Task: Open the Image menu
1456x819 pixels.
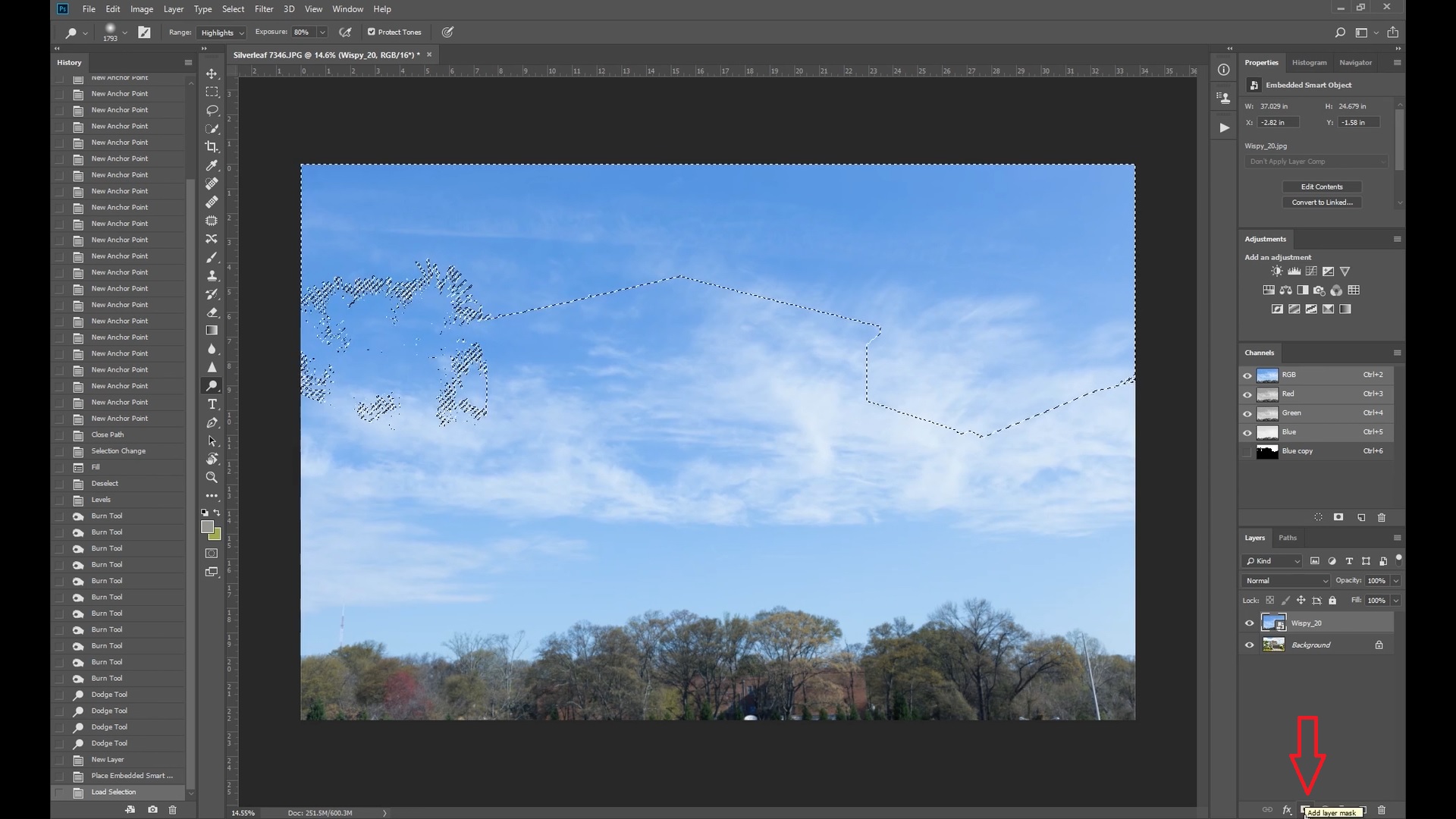Action: (x=142, y=9)
